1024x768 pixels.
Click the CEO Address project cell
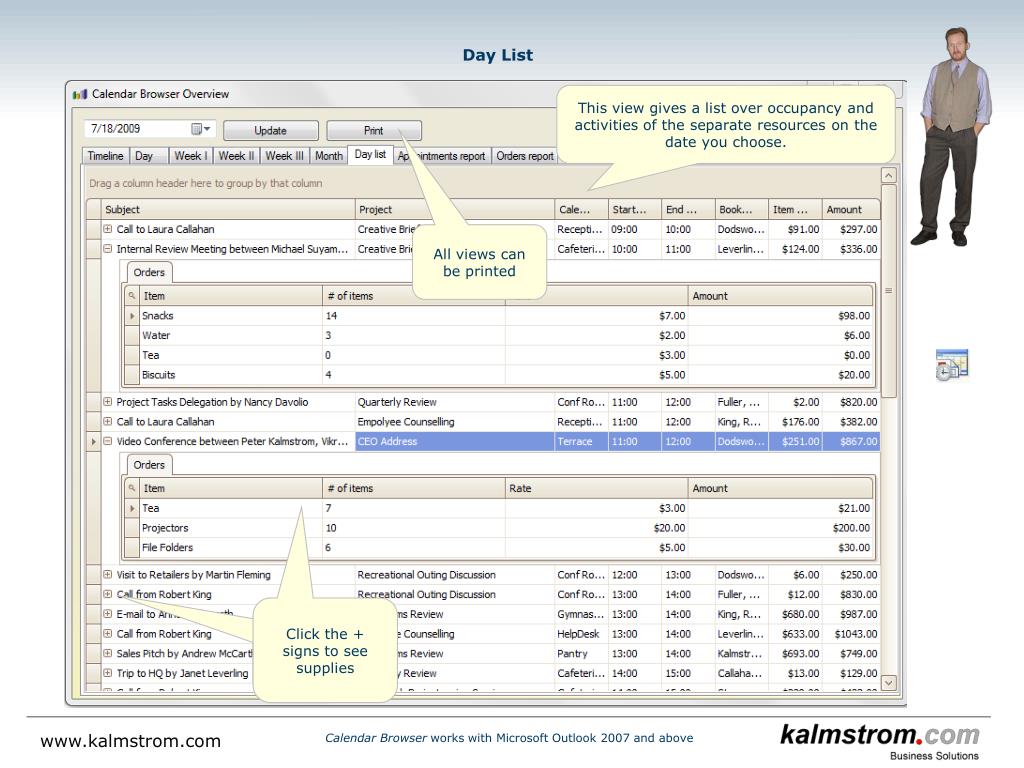455,441
